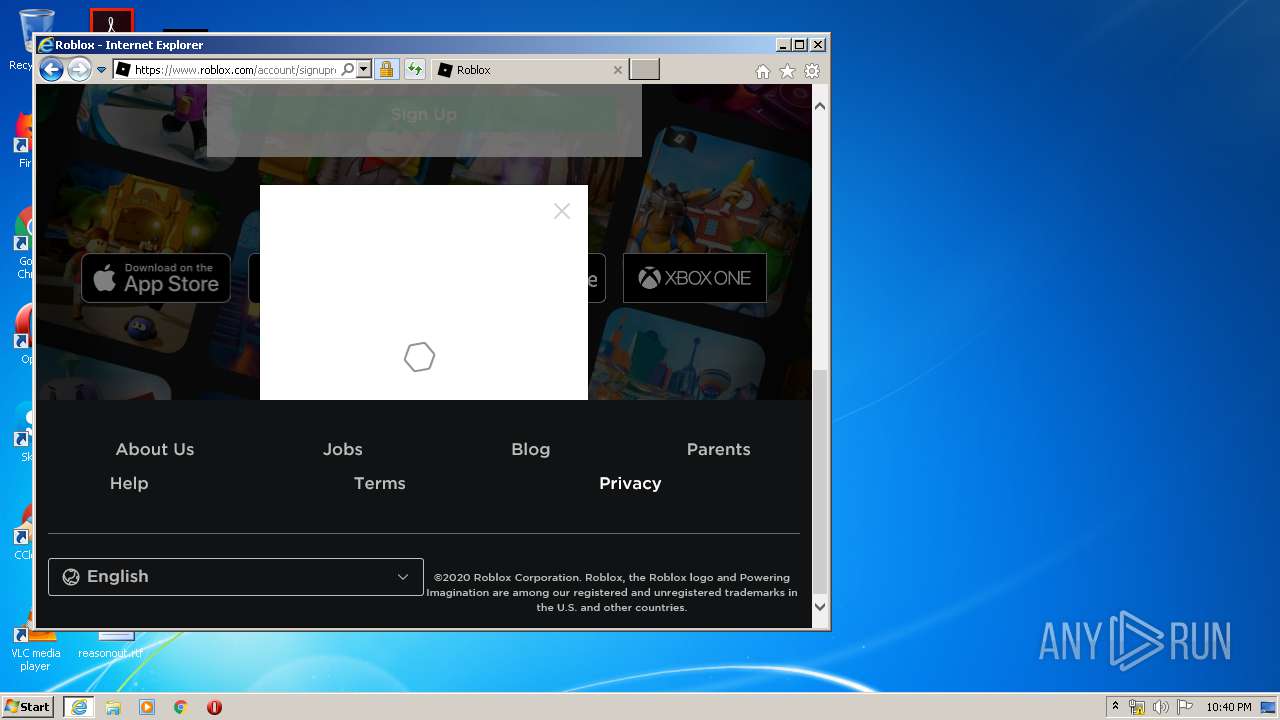1280x720 pixels.
Task: Open the Windows Start menu
Action: 27,707
